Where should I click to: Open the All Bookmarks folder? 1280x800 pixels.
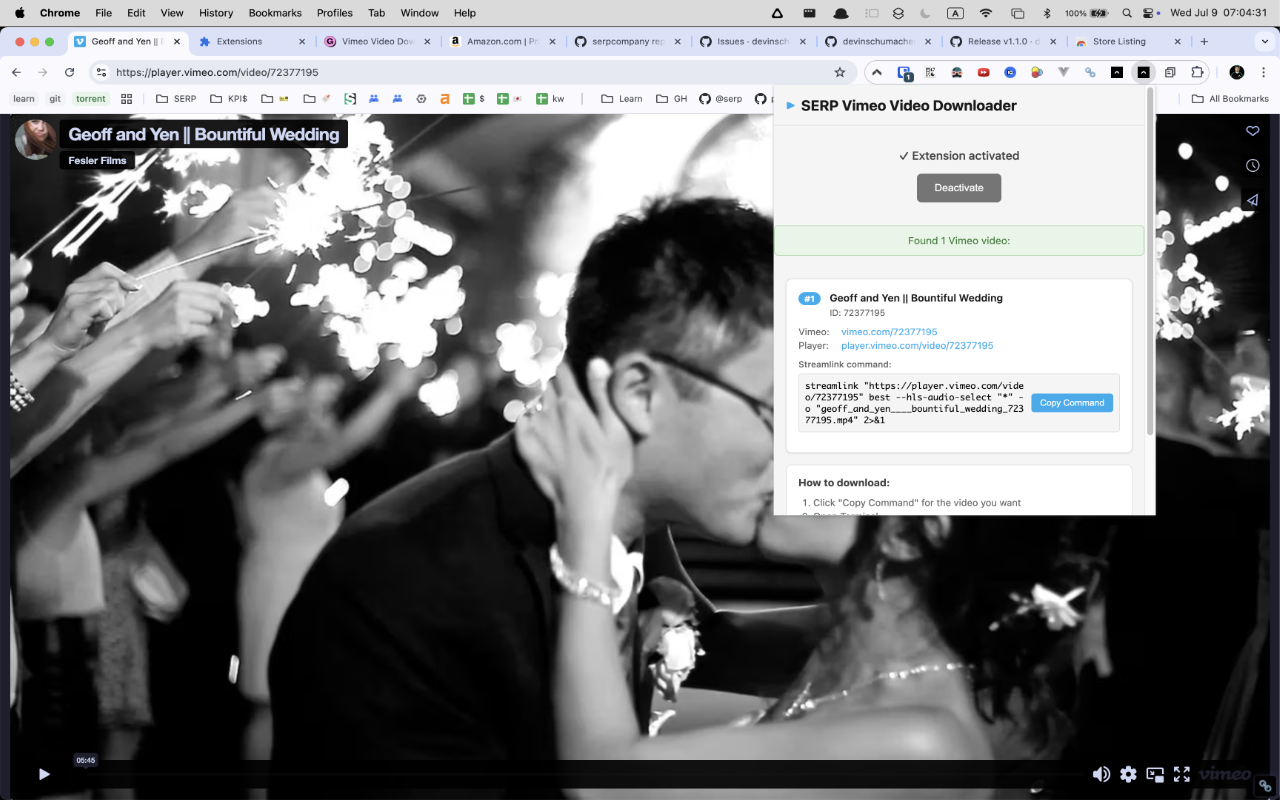point(1230,99)
